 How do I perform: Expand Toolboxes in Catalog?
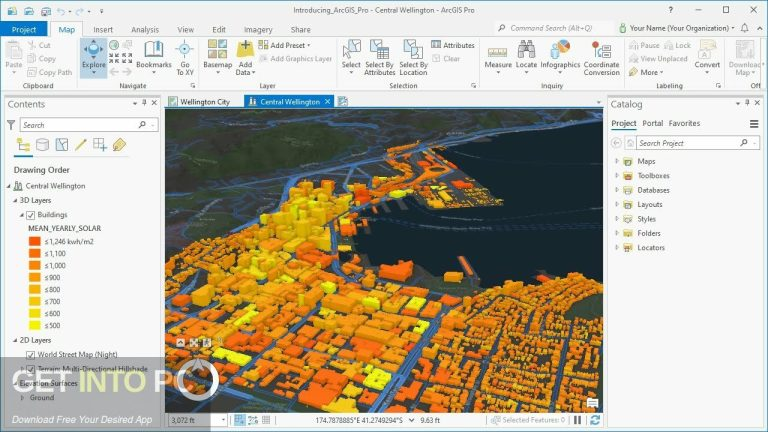[617, 175]
